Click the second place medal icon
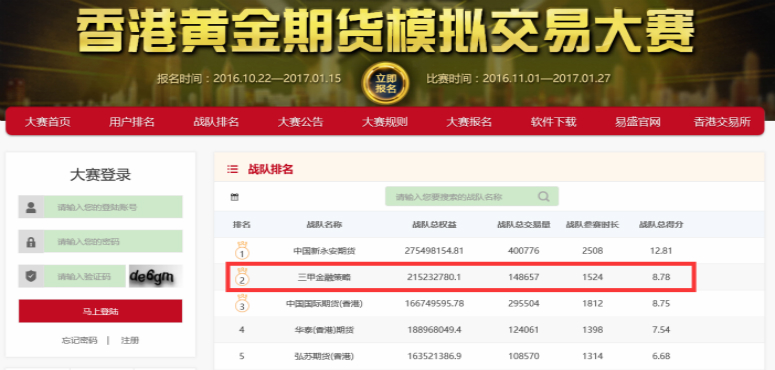The image size is (775, 370). 242,277
